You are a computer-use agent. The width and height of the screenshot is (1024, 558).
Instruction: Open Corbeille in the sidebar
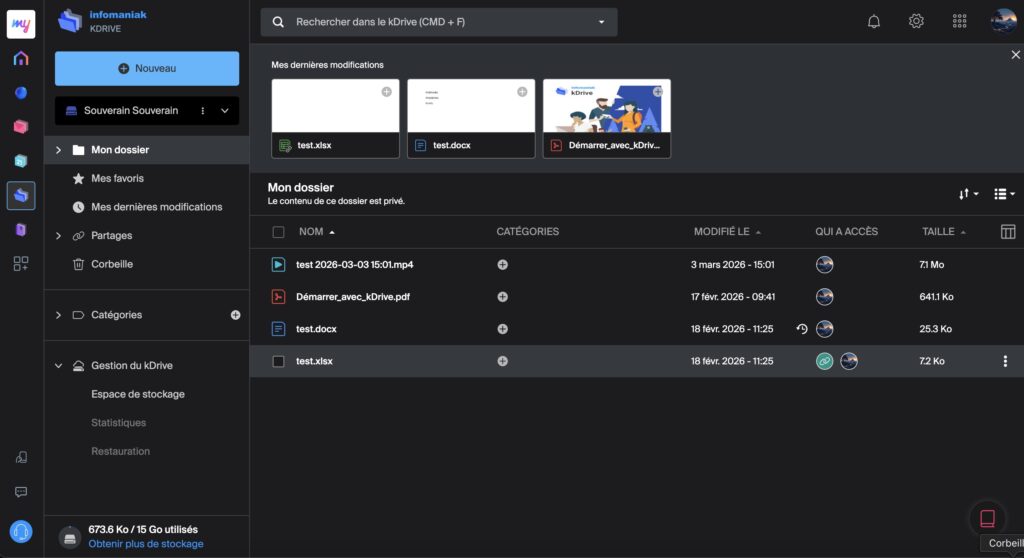point(111,264)
